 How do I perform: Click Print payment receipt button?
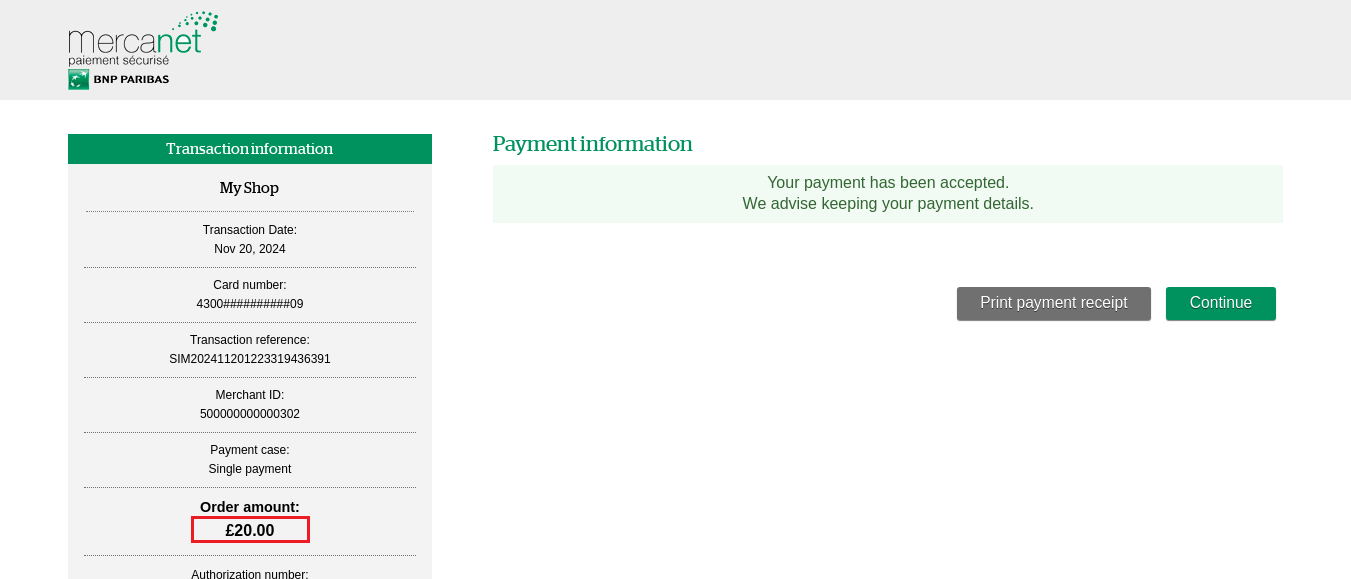[x=1053, y=303]
